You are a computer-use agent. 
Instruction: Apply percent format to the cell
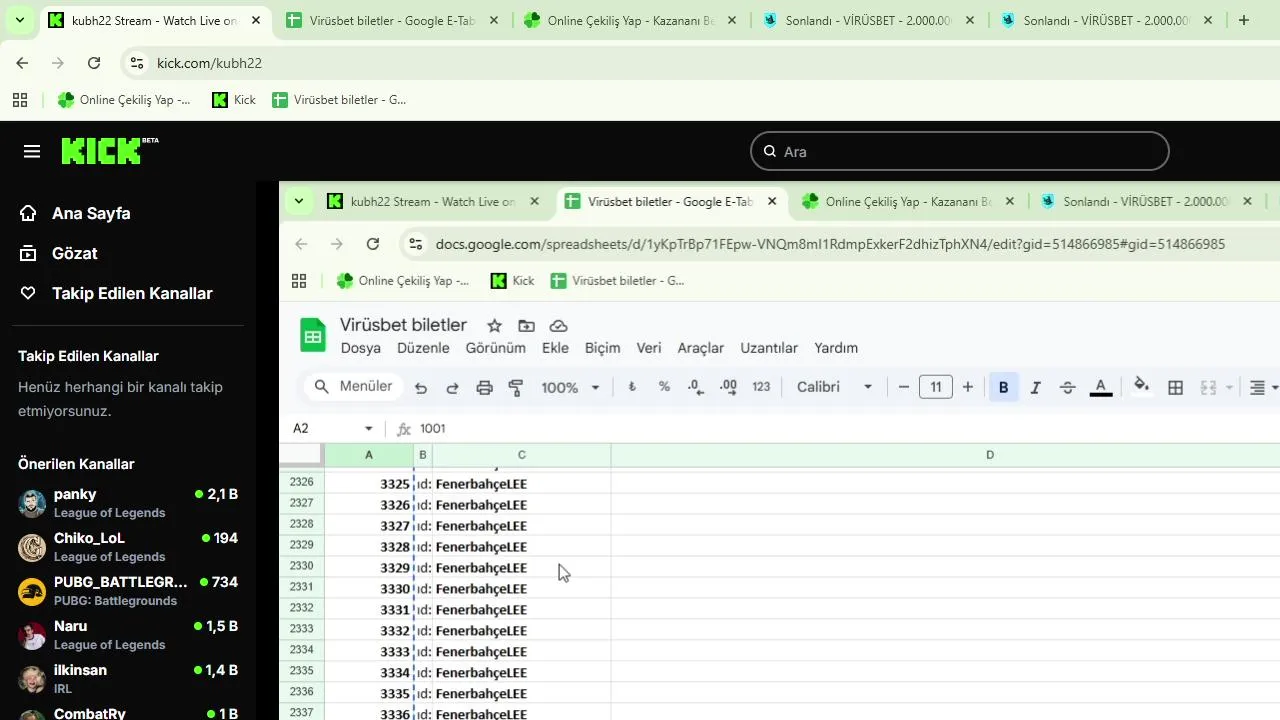(x=664, y=387)
